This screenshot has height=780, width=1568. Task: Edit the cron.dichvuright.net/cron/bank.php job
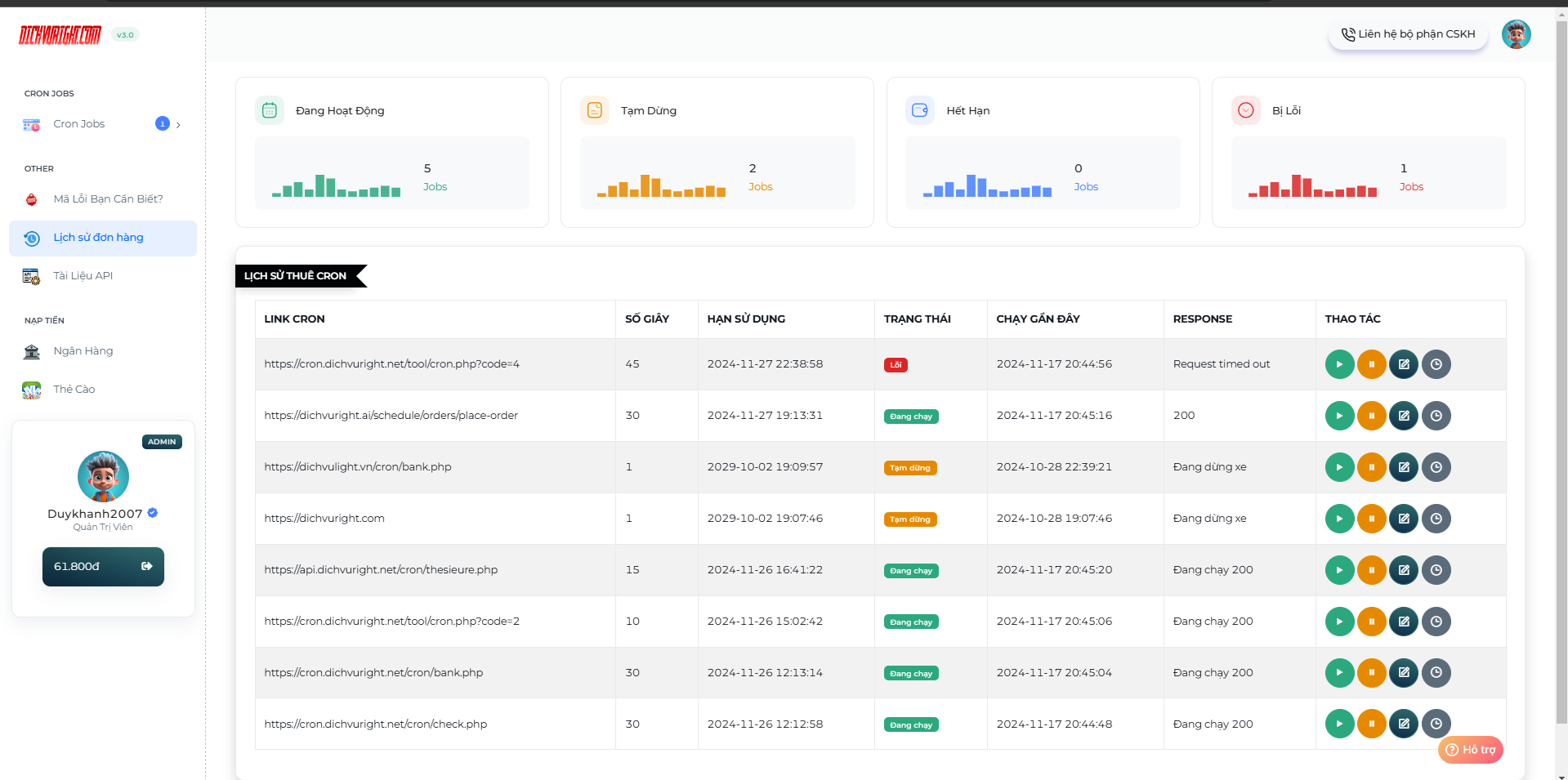[x=1404, y=673]
